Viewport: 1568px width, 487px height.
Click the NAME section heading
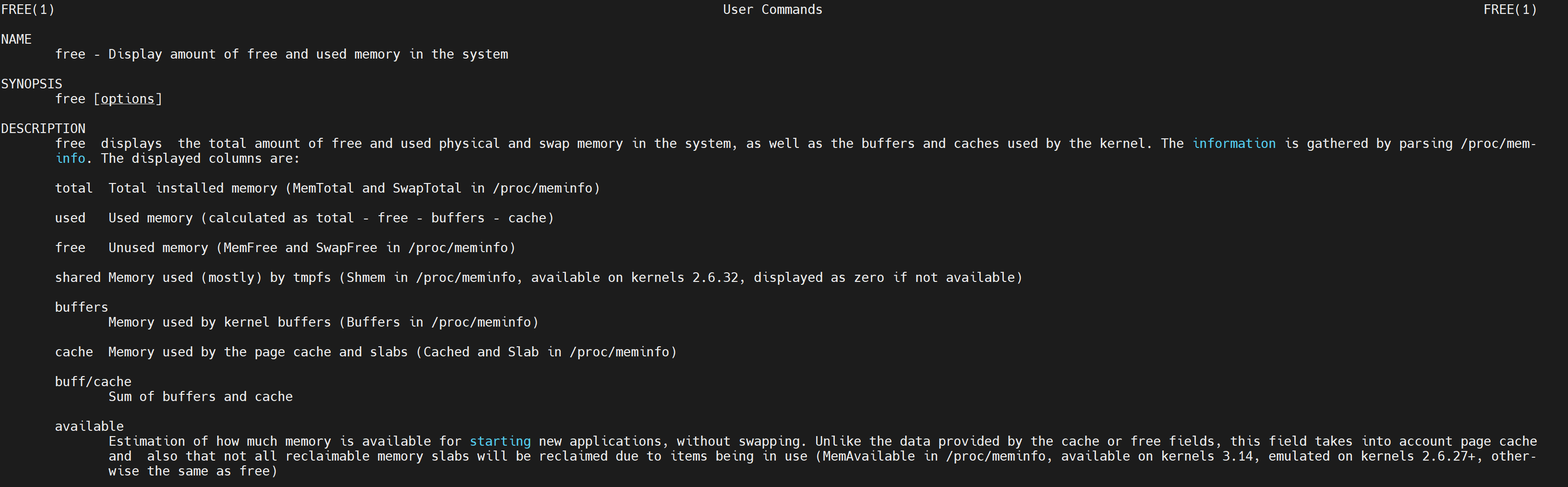pos(16,39)
